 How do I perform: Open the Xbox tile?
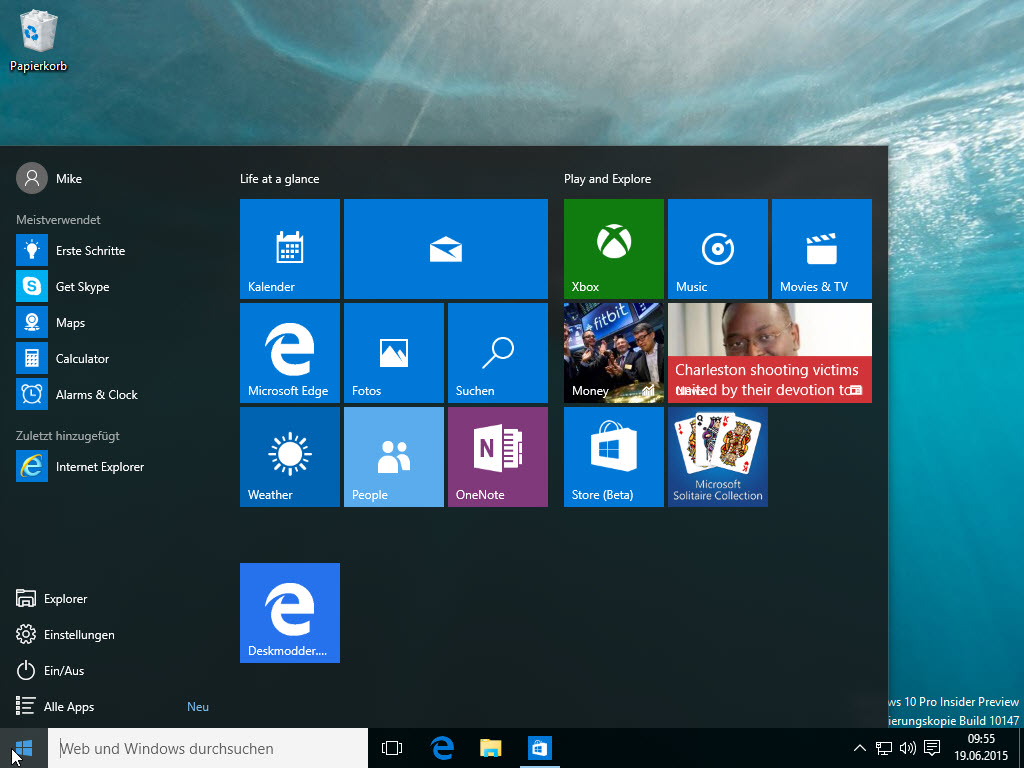coord(614,249)
